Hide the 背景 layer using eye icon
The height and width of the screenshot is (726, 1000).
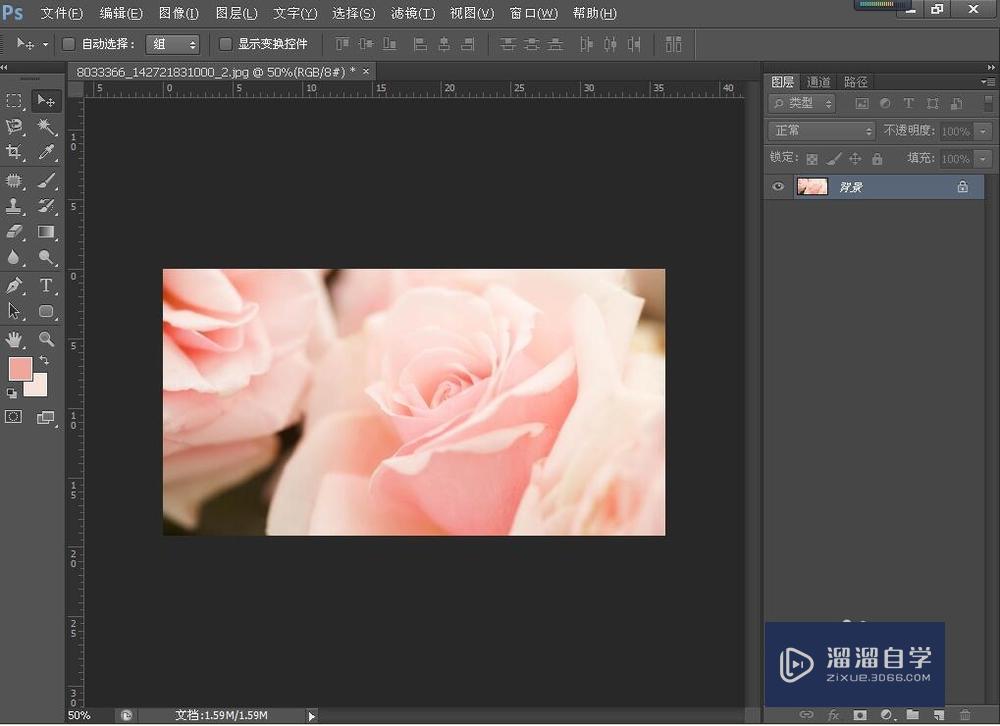(778, 187)
